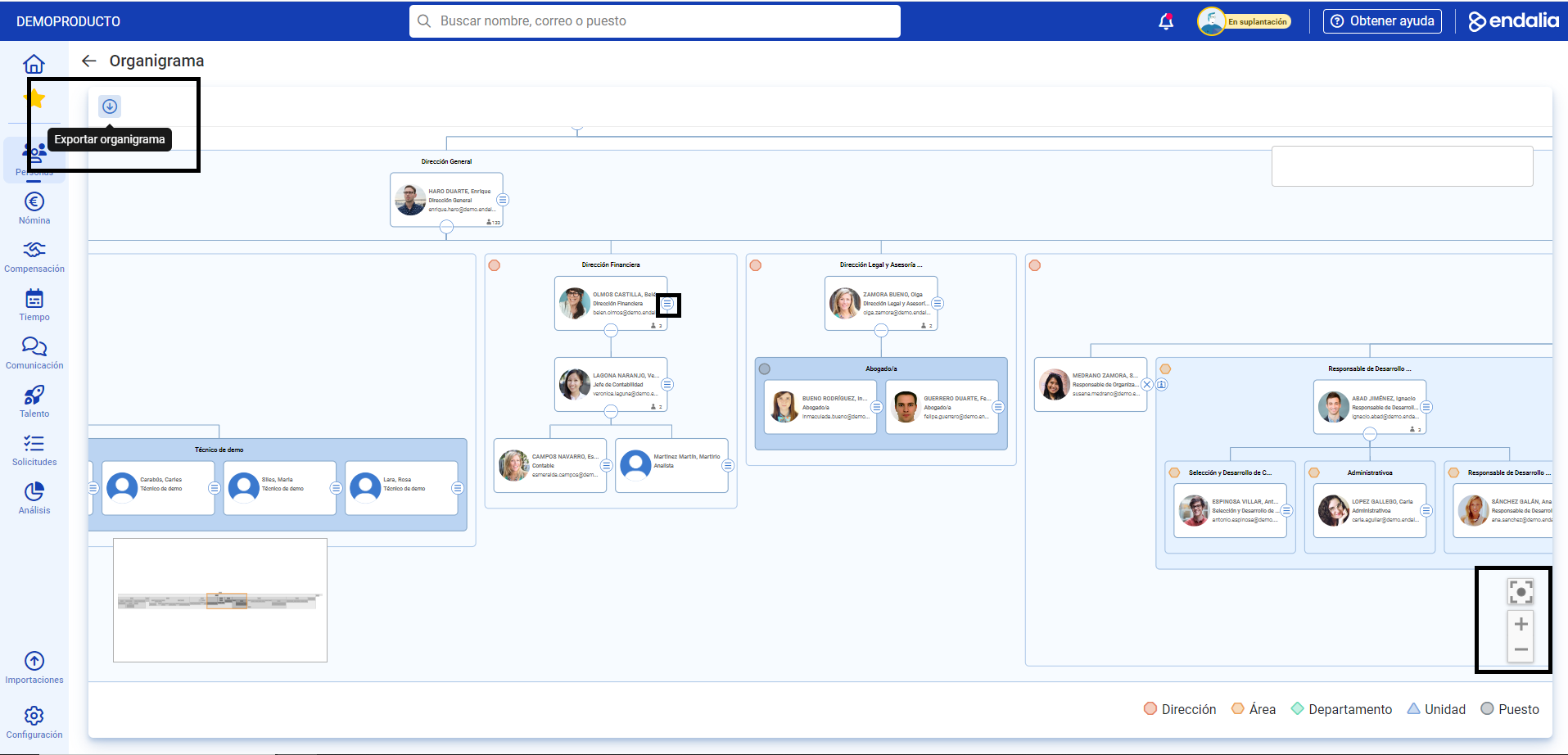Open SÁNCHEZ GALÁN, Ana card

[x=1503, y=510]
